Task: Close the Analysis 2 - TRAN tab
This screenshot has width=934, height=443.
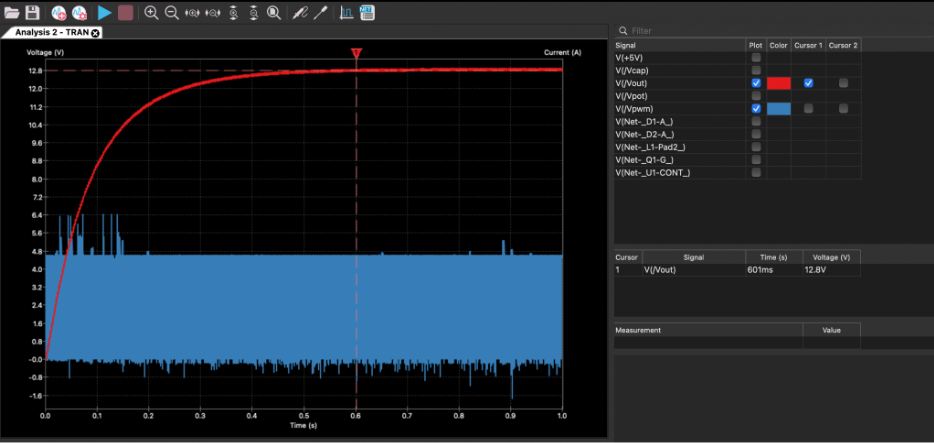Action: click(95, 33)
